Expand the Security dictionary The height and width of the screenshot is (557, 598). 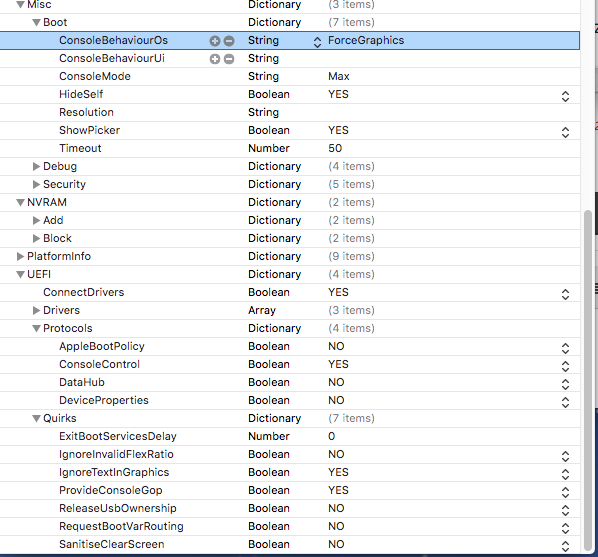[x=37, y=184]
